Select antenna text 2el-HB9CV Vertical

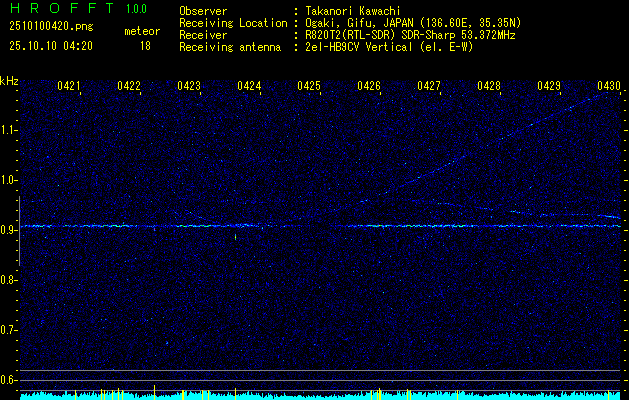coord(359,47)
